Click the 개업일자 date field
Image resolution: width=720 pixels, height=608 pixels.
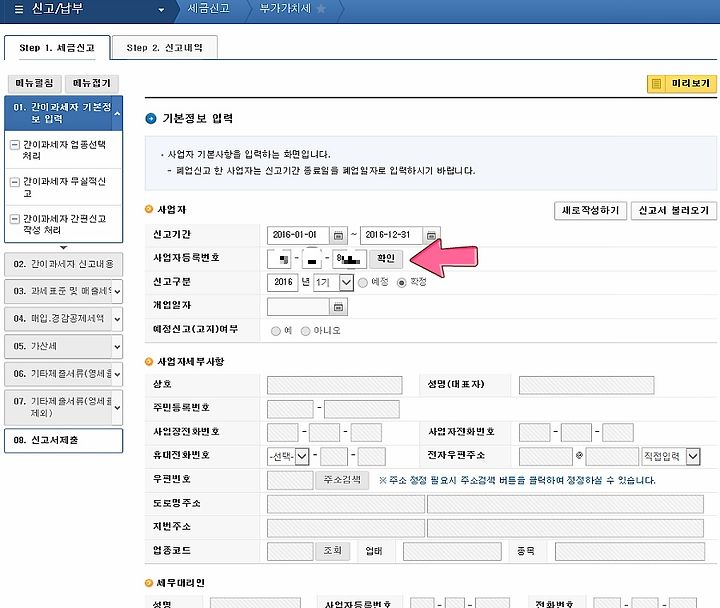click(298, 307)
